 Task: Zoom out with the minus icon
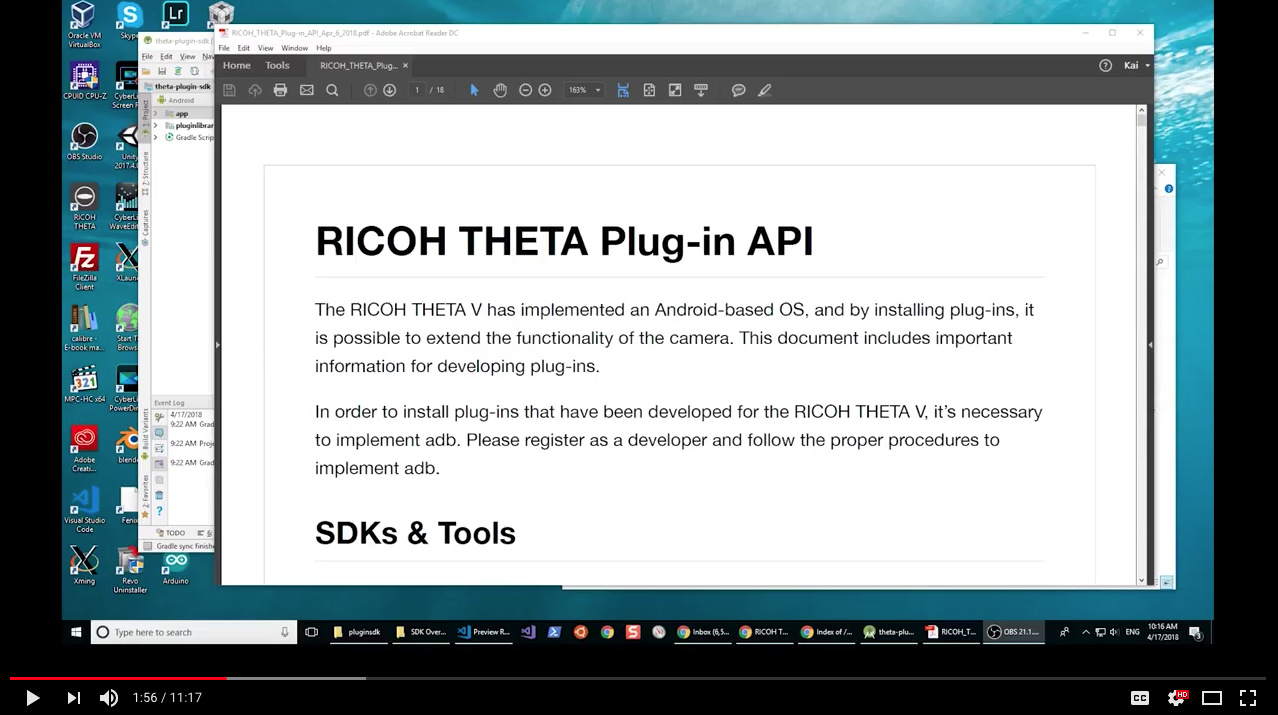(525, 90)
